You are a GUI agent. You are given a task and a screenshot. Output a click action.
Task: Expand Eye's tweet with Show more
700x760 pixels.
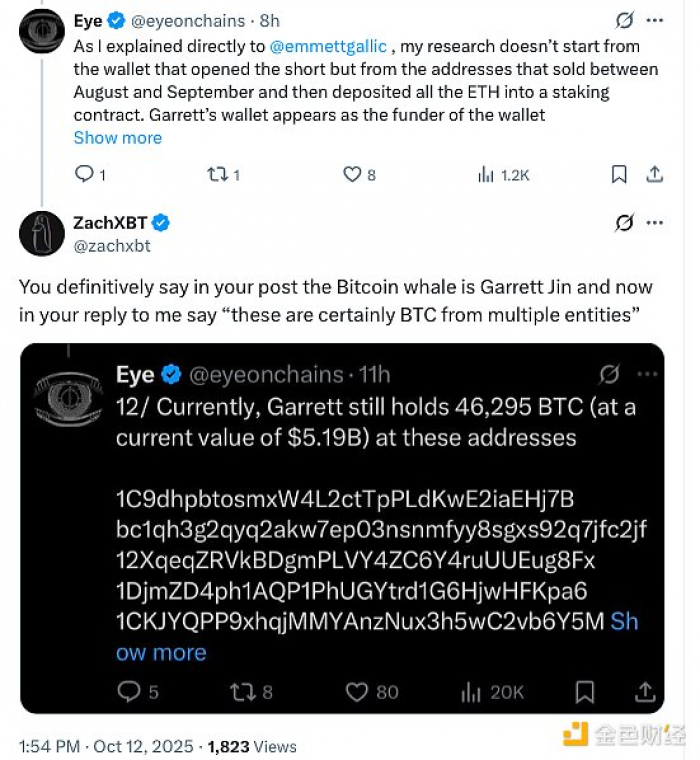tap(117, 138)
